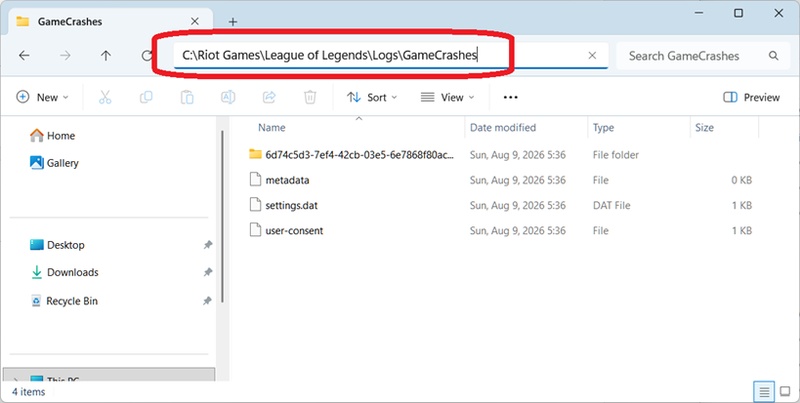
Task: Click the pin beside Desktop
Action: (x=208, y=245)
